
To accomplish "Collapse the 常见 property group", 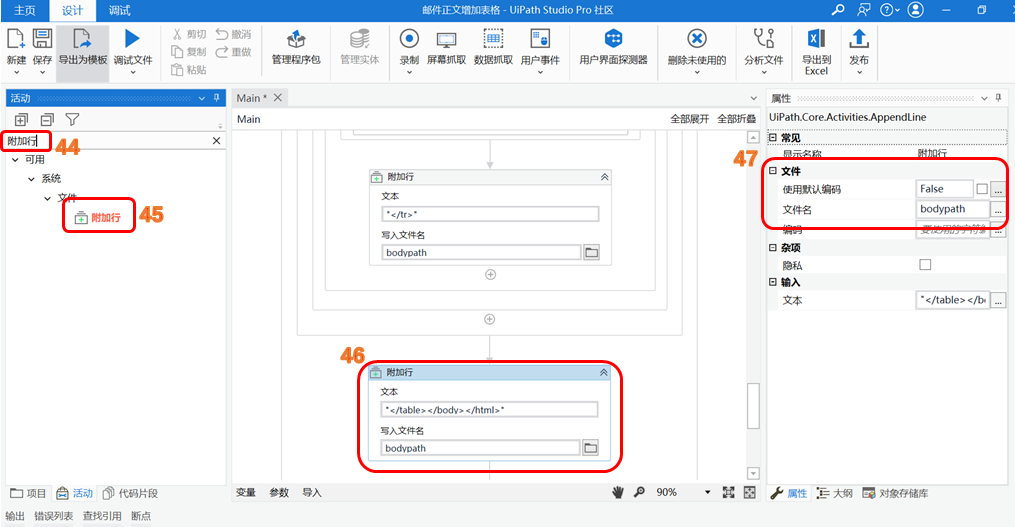I will click(773, 137).
